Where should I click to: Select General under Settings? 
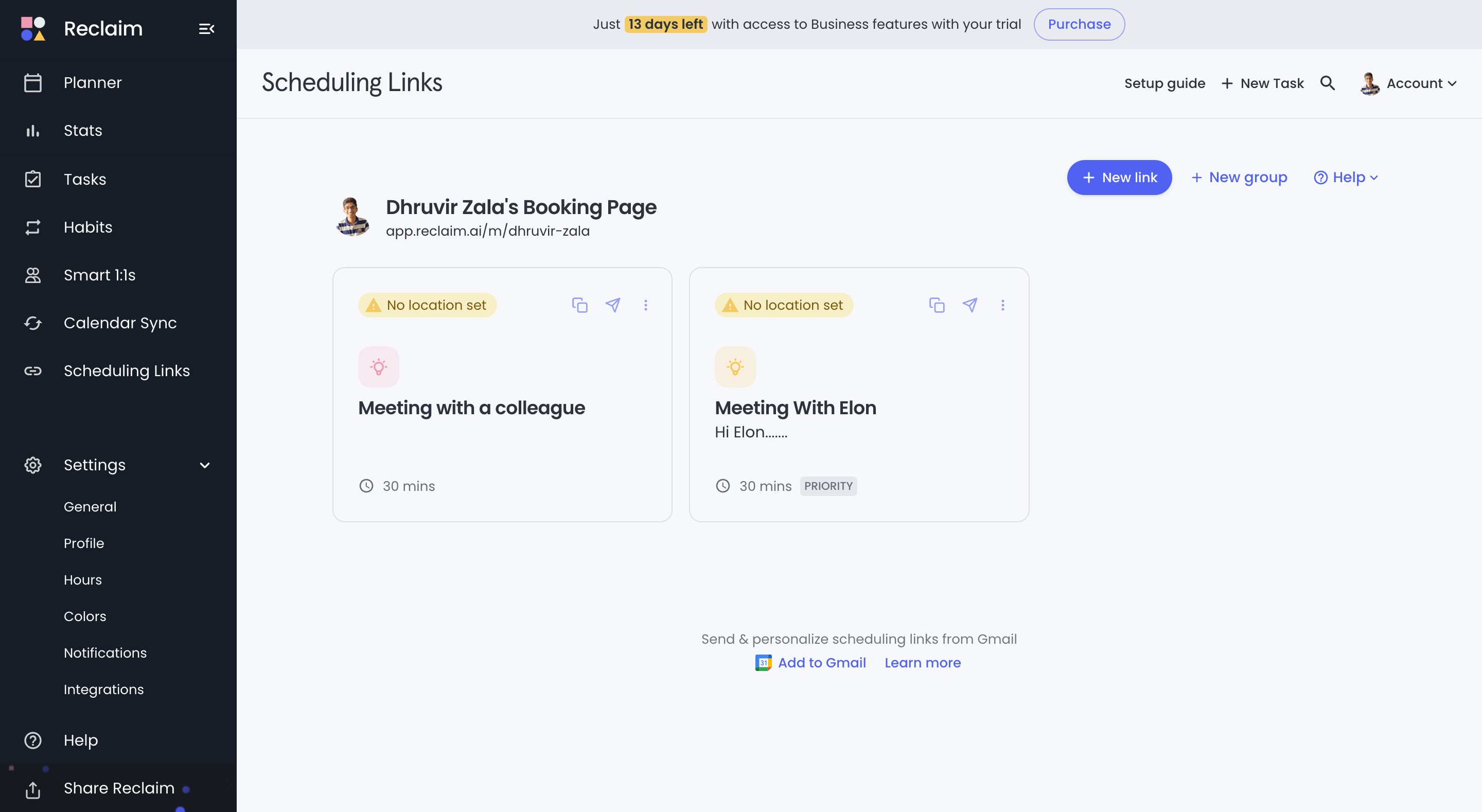pyautogui.click(x=91, y=507)
